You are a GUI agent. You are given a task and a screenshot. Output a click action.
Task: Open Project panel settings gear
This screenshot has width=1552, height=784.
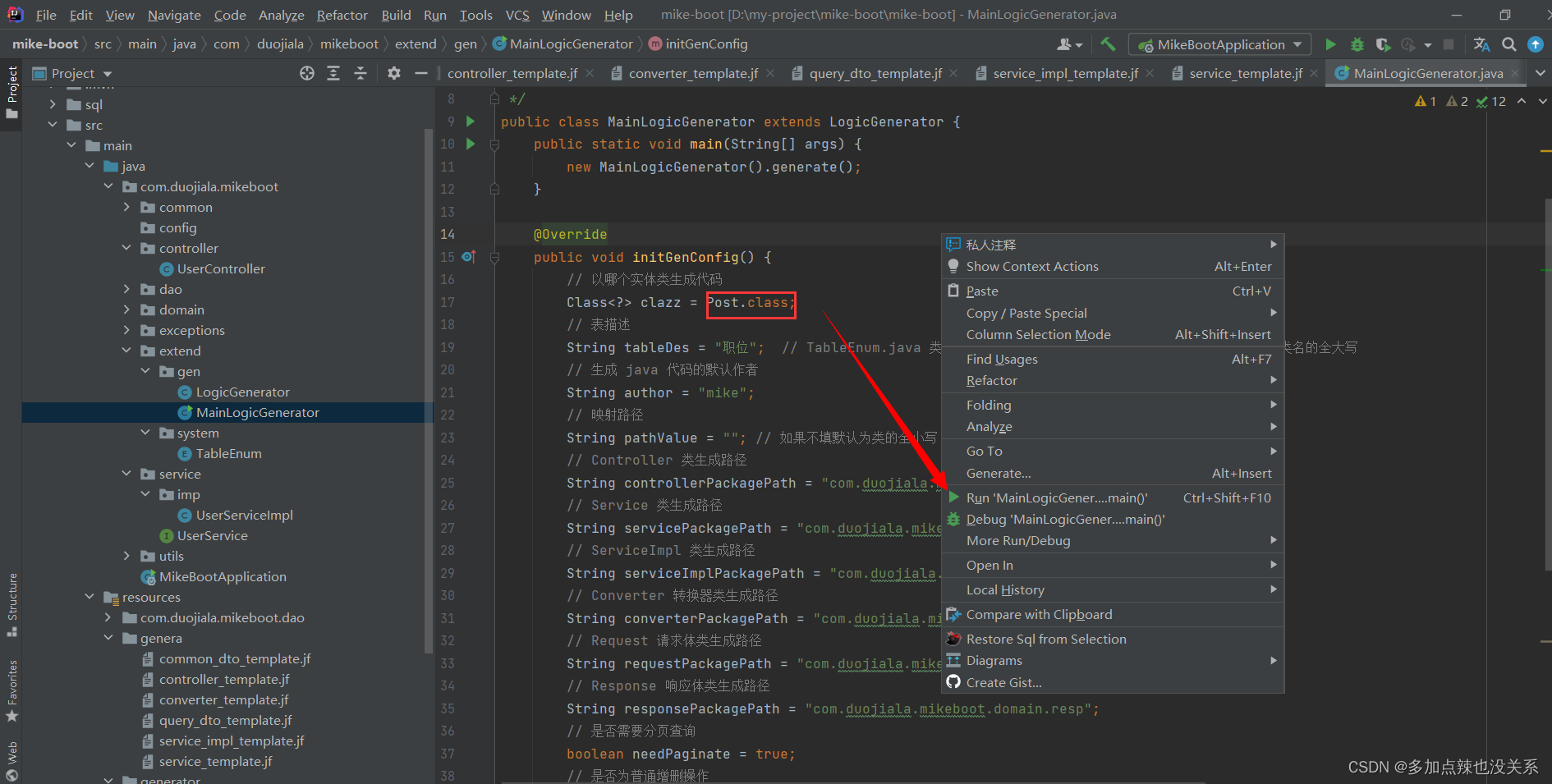tap(394, 73)
